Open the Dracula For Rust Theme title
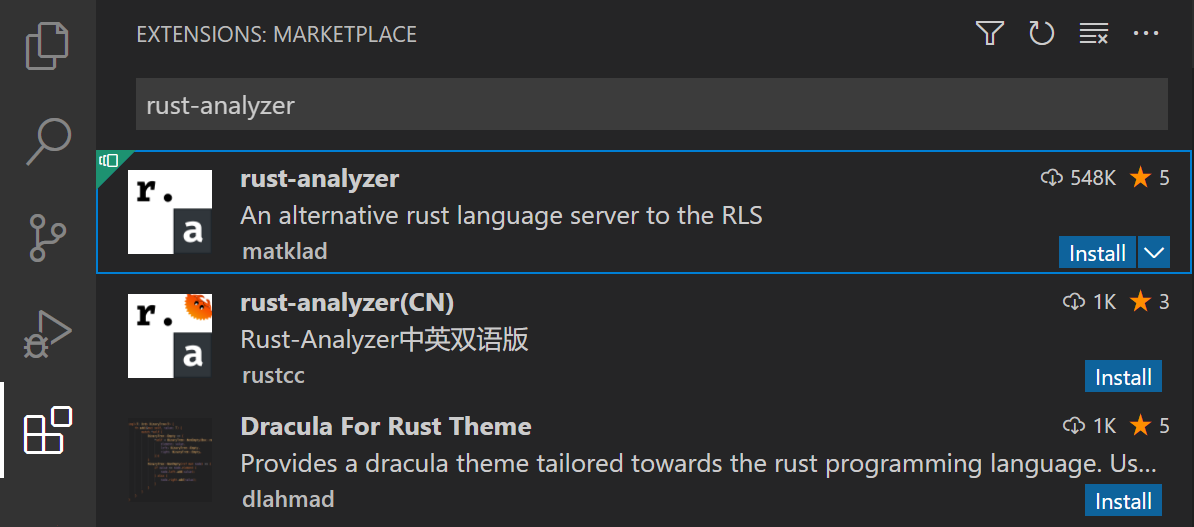Screen dimensions: 1194x527 (386, 426)
